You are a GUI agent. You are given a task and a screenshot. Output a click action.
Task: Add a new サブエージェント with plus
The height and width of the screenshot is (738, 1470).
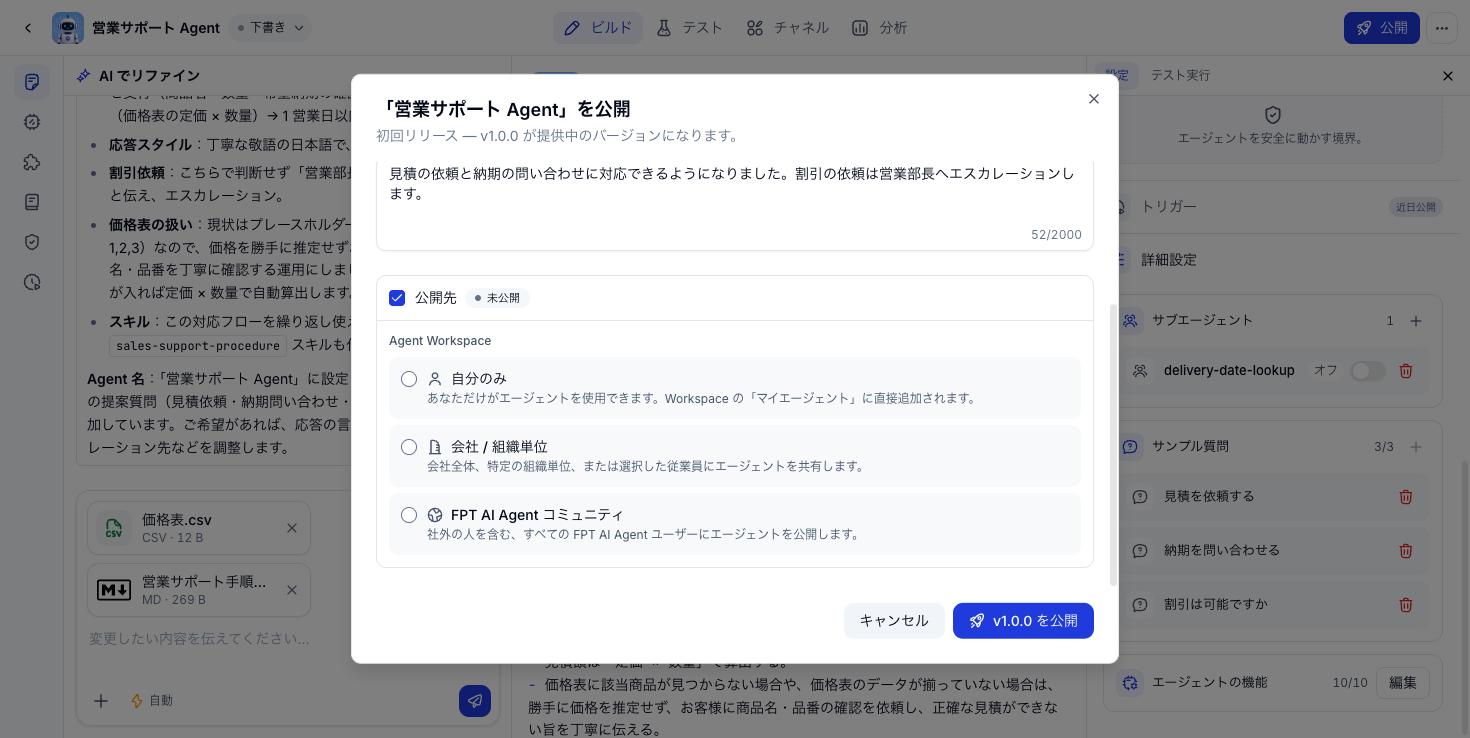point(1416,321)
